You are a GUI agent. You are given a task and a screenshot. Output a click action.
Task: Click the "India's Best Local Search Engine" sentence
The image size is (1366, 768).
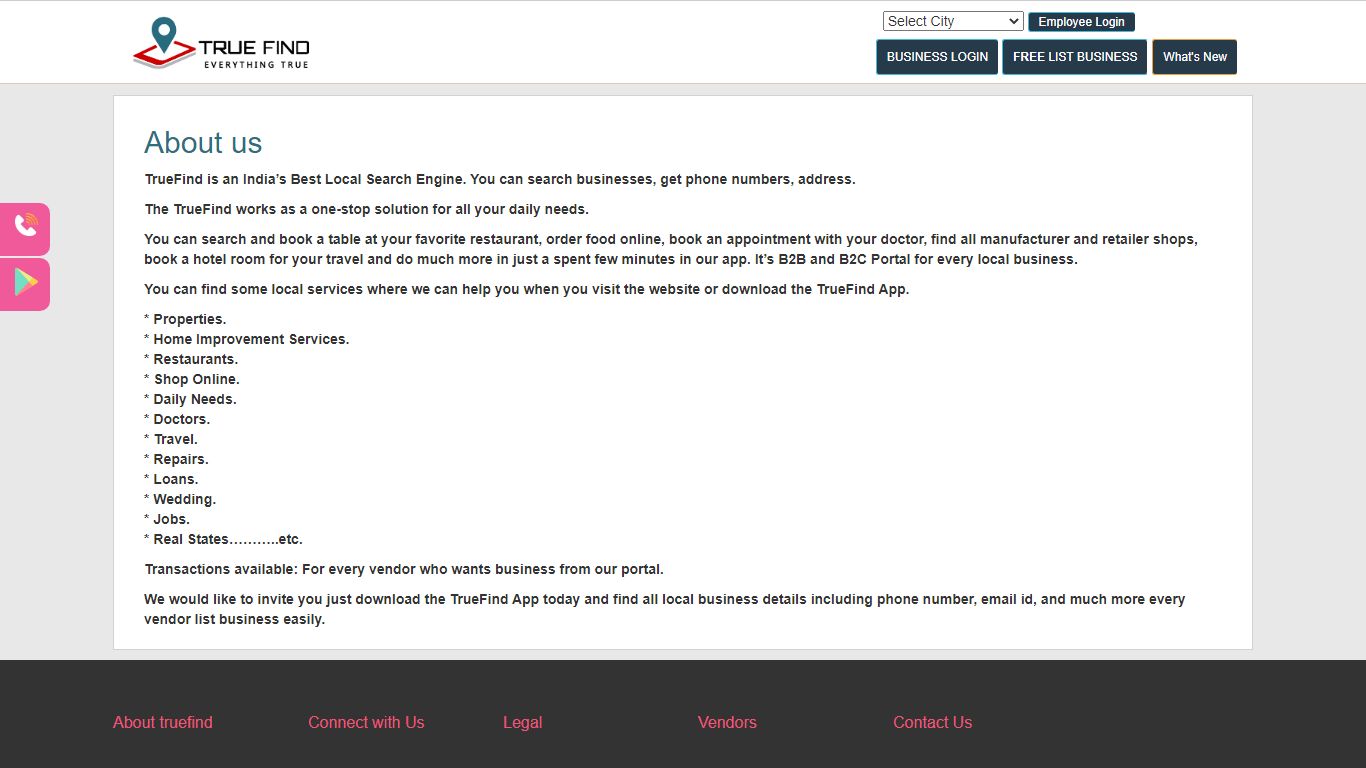click(x=500, y=179)
